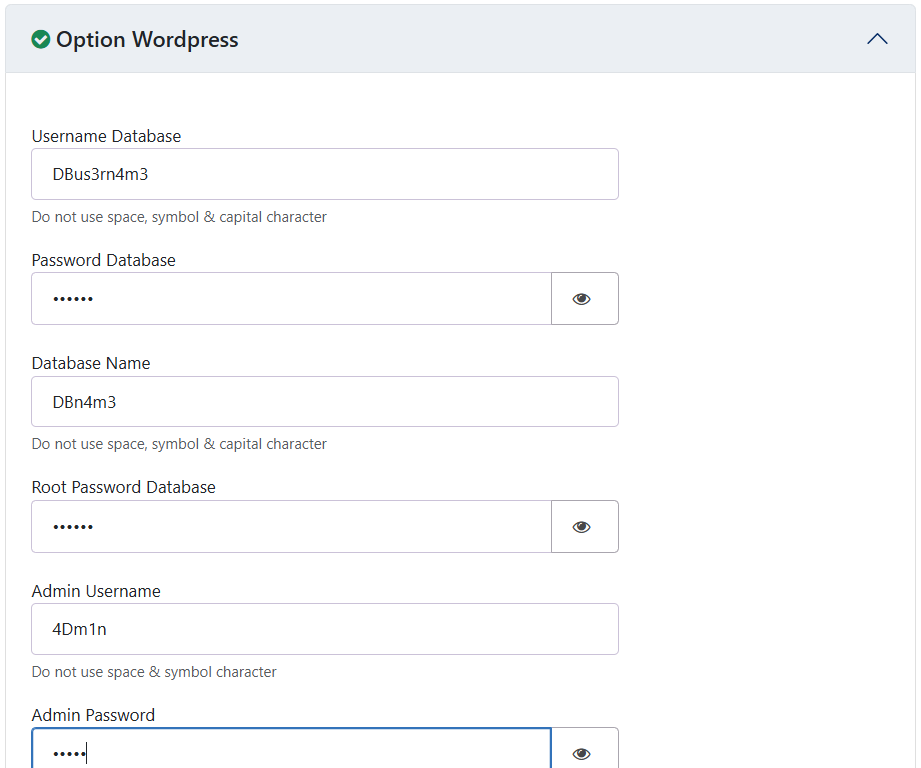Click the Option Wordpress accordion header title

[x=147, y=40]
